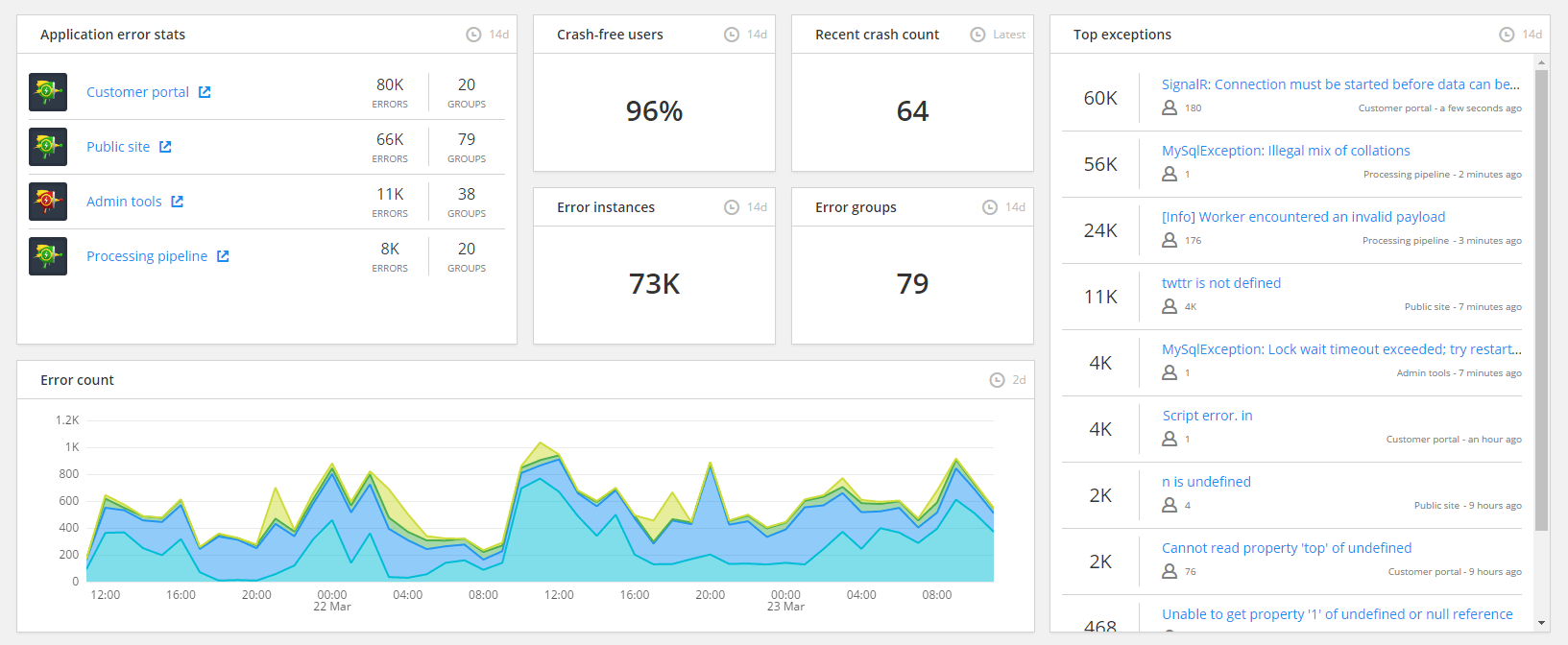Viewport: 1568px width, 645px height.
Task: Click 22 Mar date label on chart axis
Action: 332,607
